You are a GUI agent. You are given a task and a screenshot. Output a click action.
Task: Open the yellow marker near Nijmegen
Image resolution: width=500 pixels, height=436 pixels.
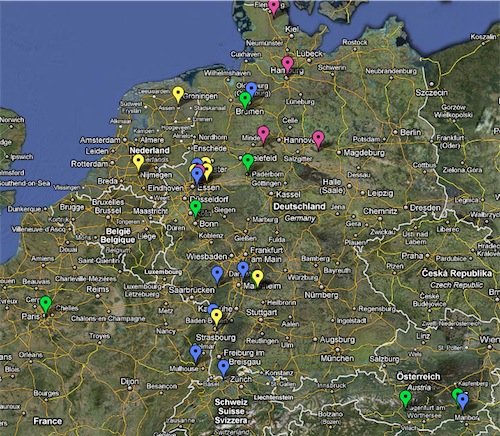tap(138, 163)
